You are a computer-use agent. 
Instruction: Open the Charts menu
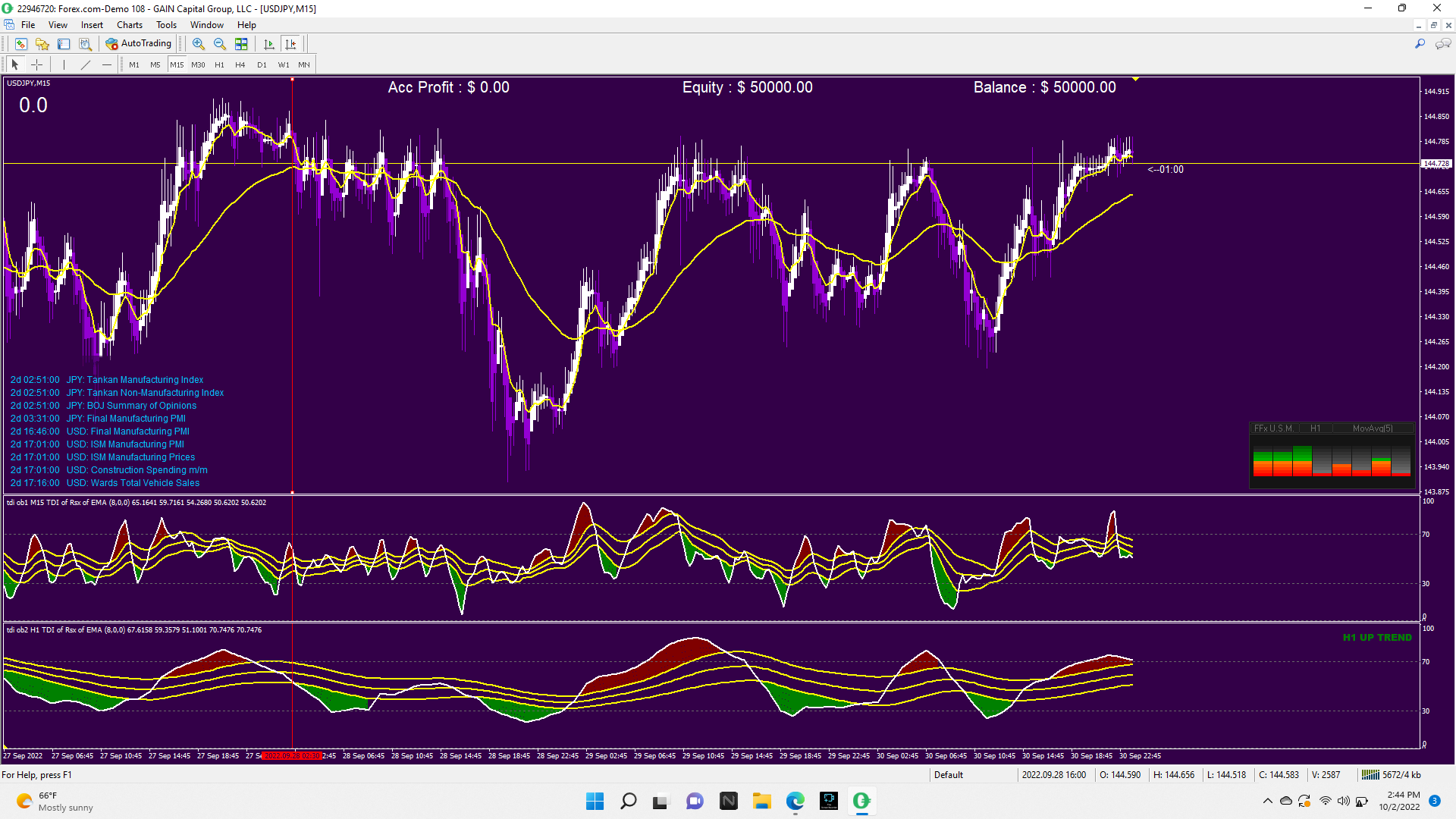pyautogui.click(x=129, y=25)
